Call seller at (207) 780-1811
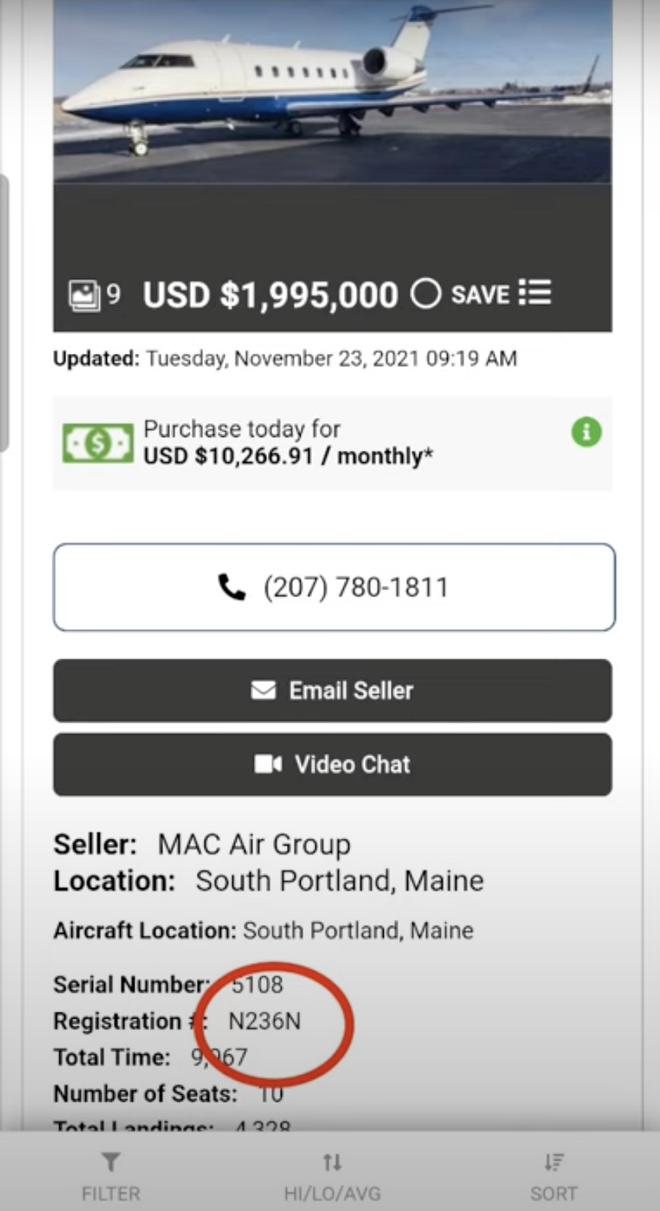This screenshot has width=660, height=1211. [334, 587]
